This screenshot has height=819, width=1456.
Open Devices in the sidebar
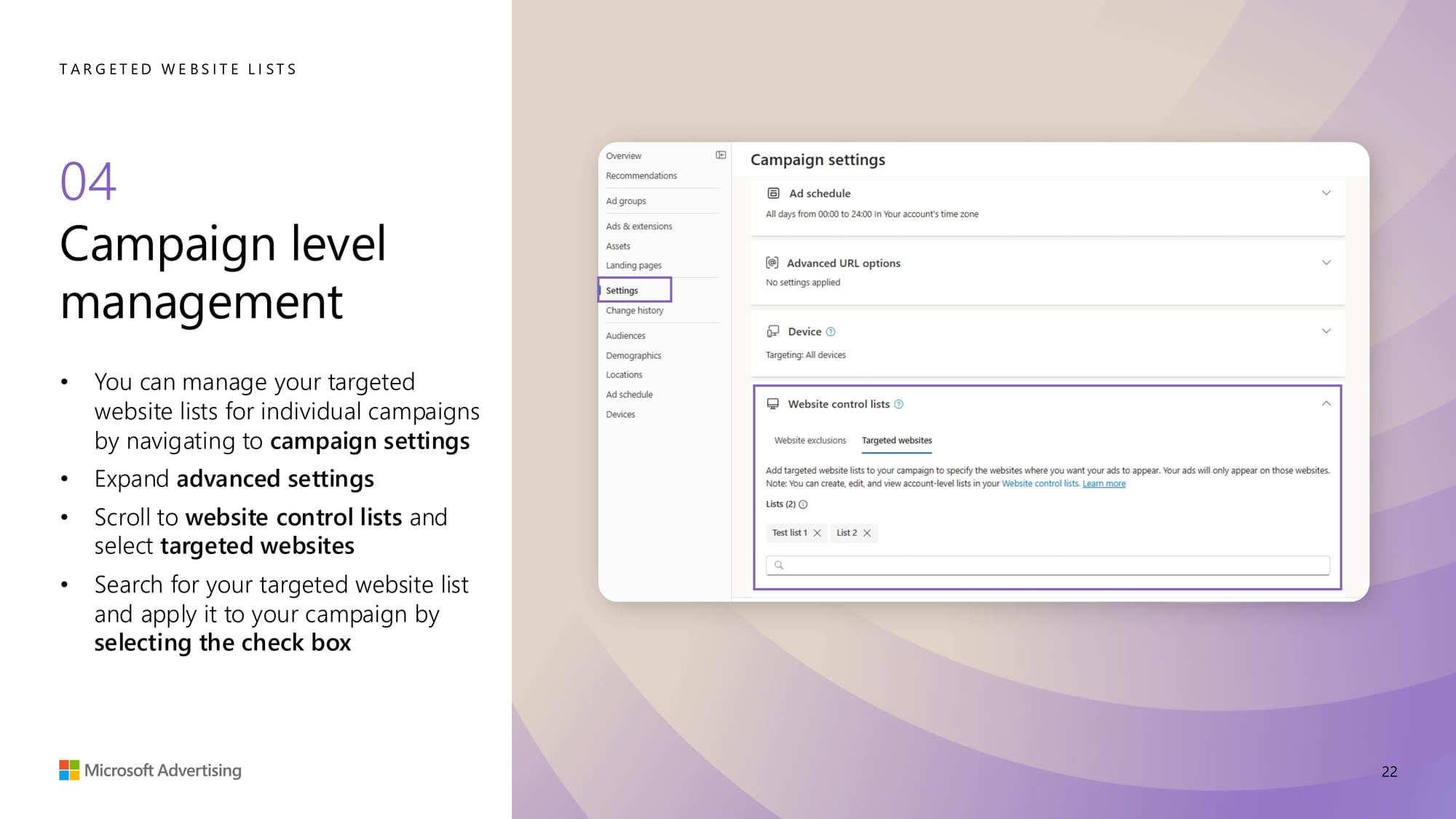[x=620, y=414]
